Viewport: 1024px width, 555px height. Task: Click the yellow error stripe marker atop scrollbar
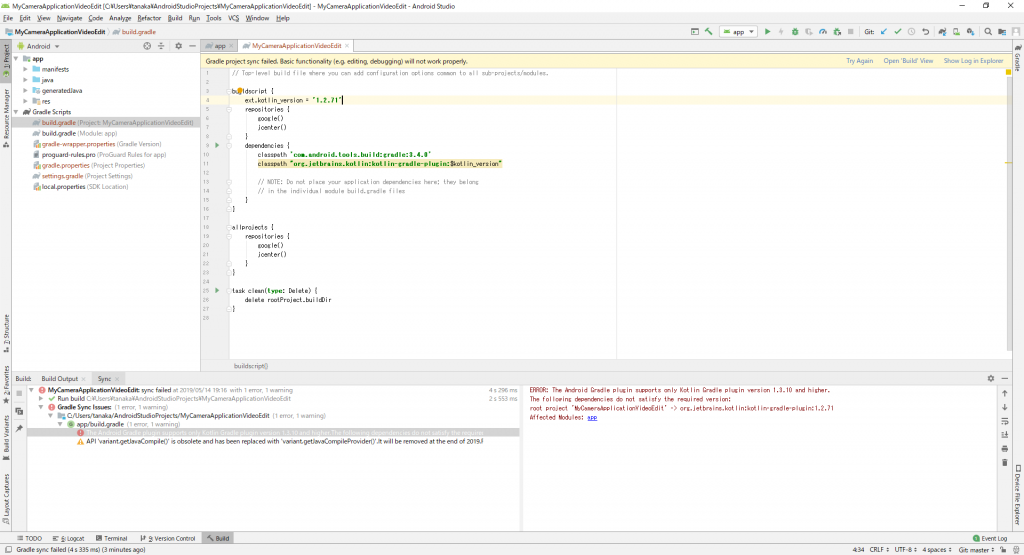tap(1008, 72)
